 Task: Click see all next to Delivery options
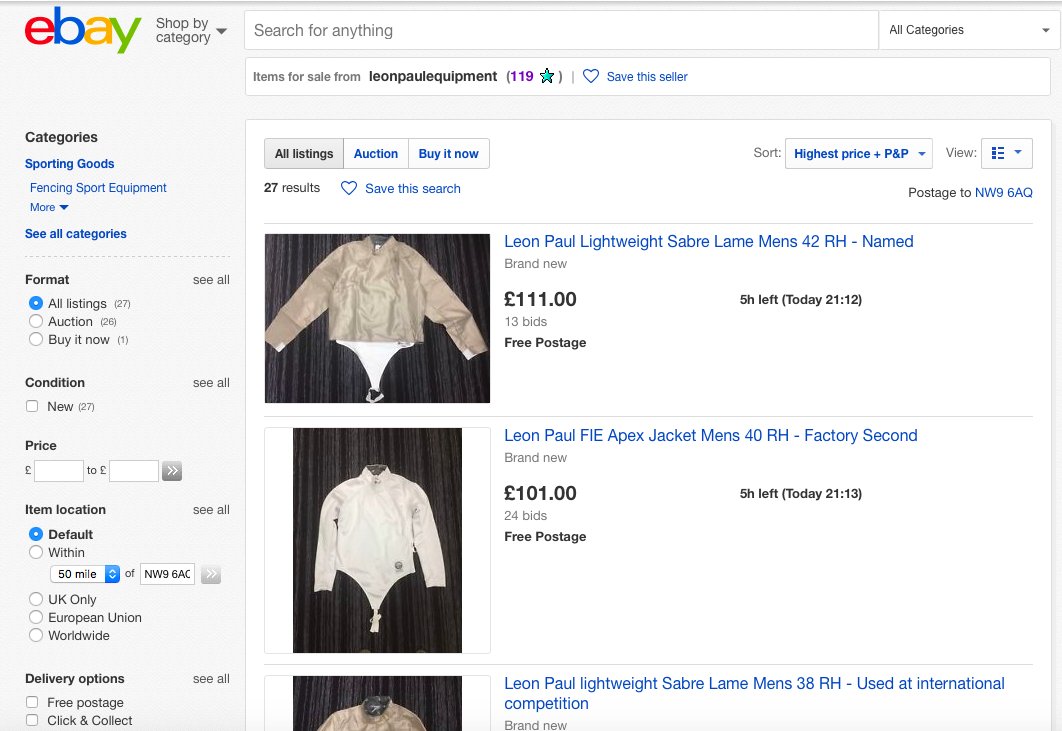pyautogui.click(x=211, y=679)
